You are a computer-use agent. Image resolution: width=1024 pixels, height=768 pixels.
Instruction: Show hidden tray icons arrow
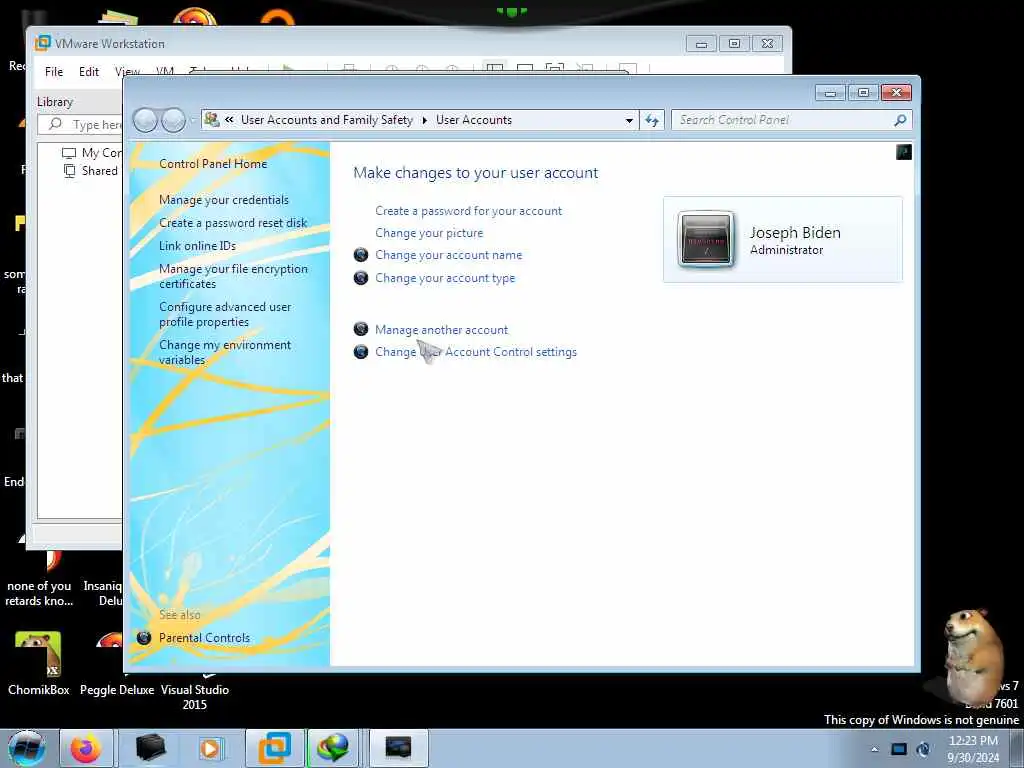pos(874,749)
